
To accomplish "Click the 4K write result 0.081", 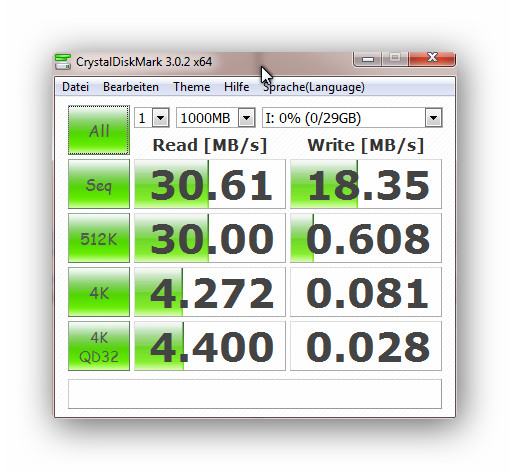I will pos(366,292).
